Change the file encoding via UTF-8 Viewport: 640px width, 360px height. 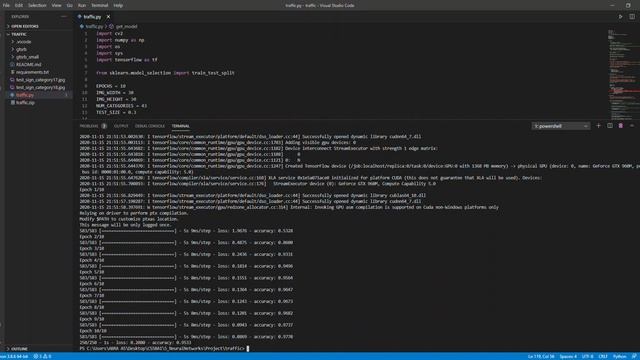coord(587,356)
